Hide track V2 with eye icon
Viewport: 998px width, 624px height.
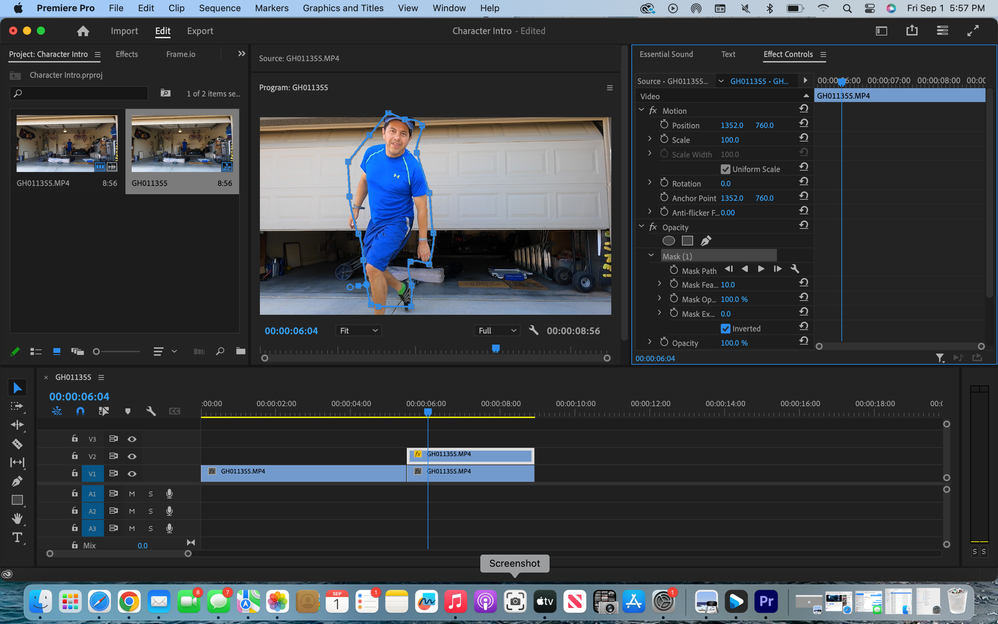click(x=132, y=456)
